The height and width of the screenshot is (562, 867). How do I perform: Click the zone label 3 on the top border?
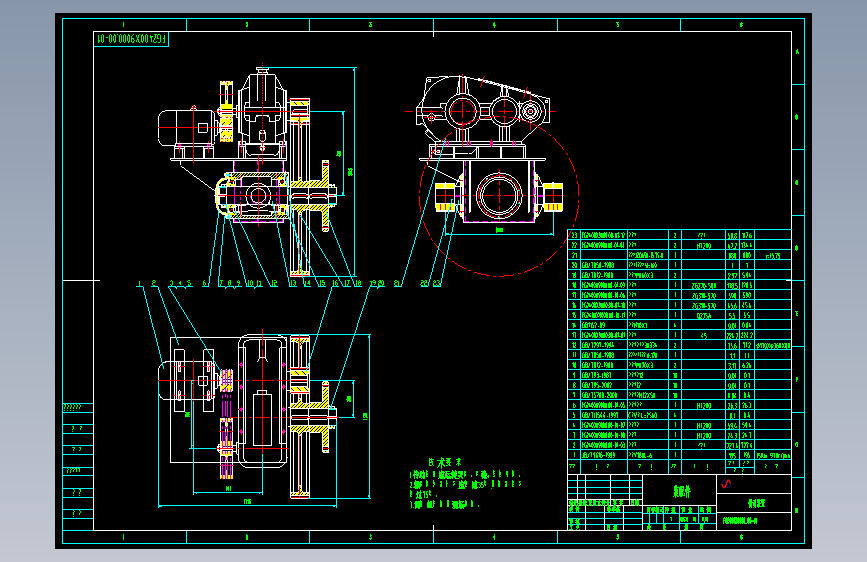point(370,25)
